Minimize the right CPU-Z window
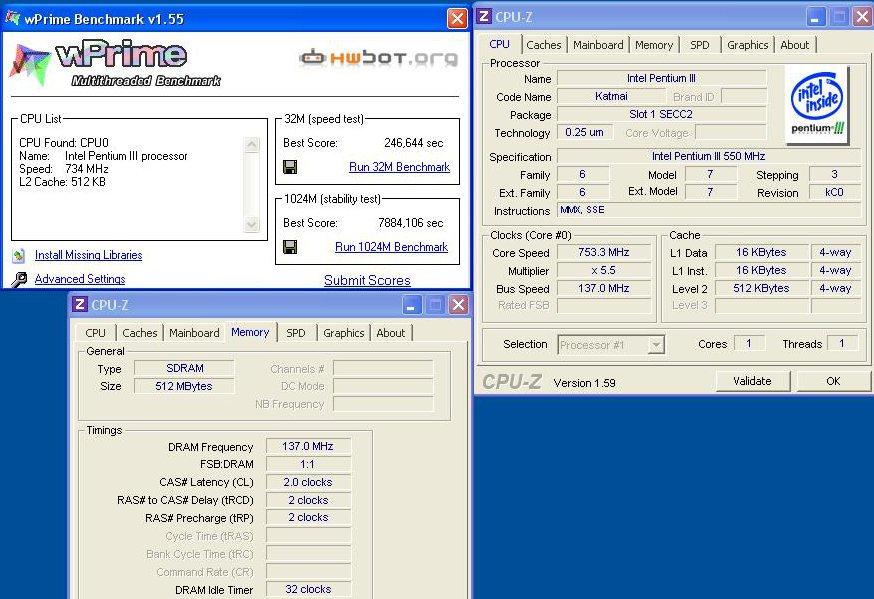874x599 pixels. pyautogui.click(x=815, y=17)
